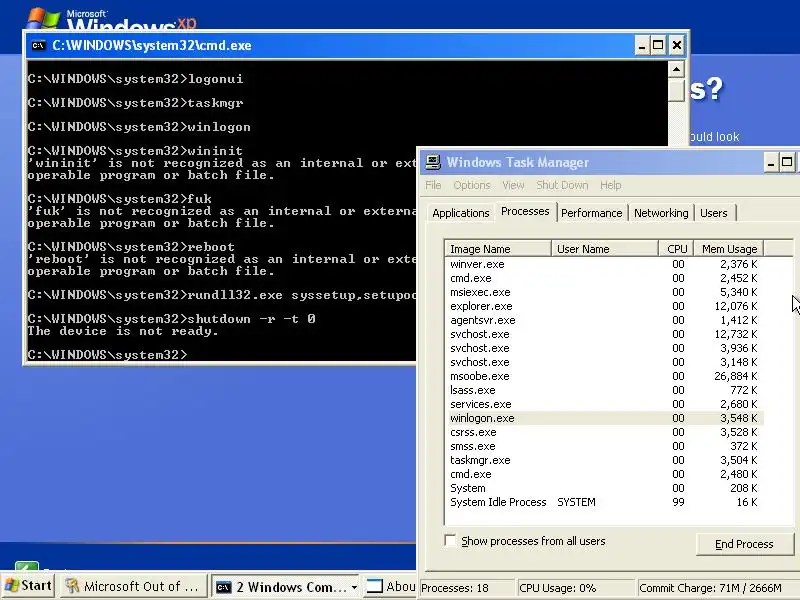Select the explorer.exe process row
This screenshot has width=800, height=600.
604,306
